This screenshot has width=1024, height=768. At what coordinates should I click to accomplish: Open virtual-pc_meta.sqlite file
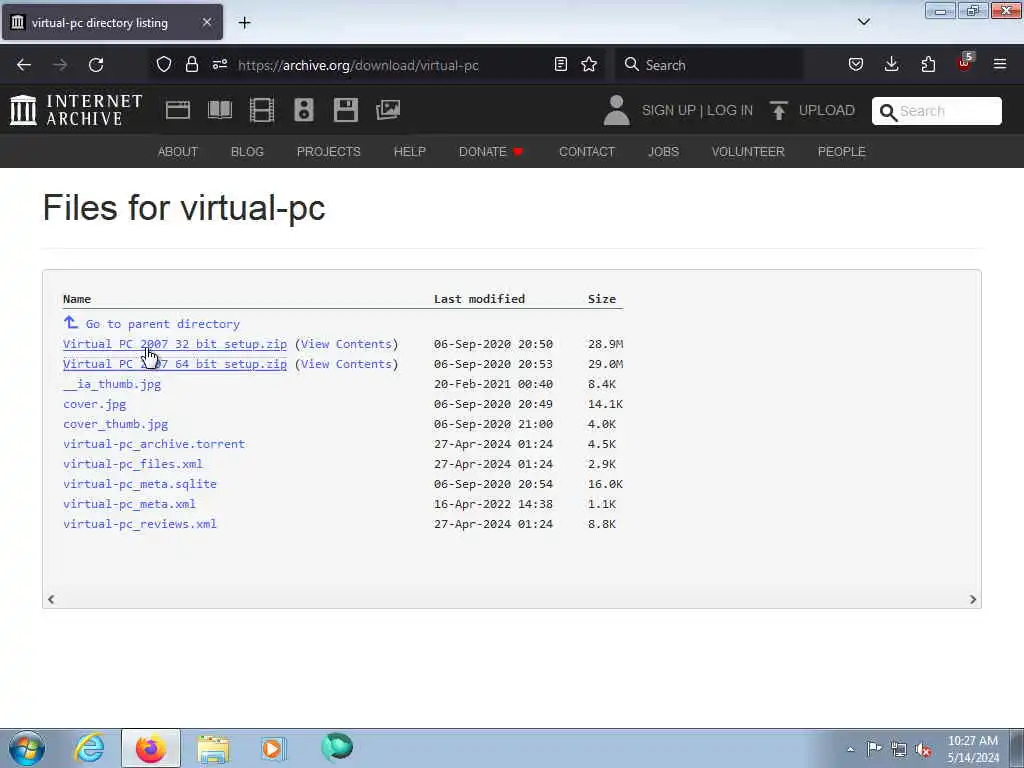[140, 484]
